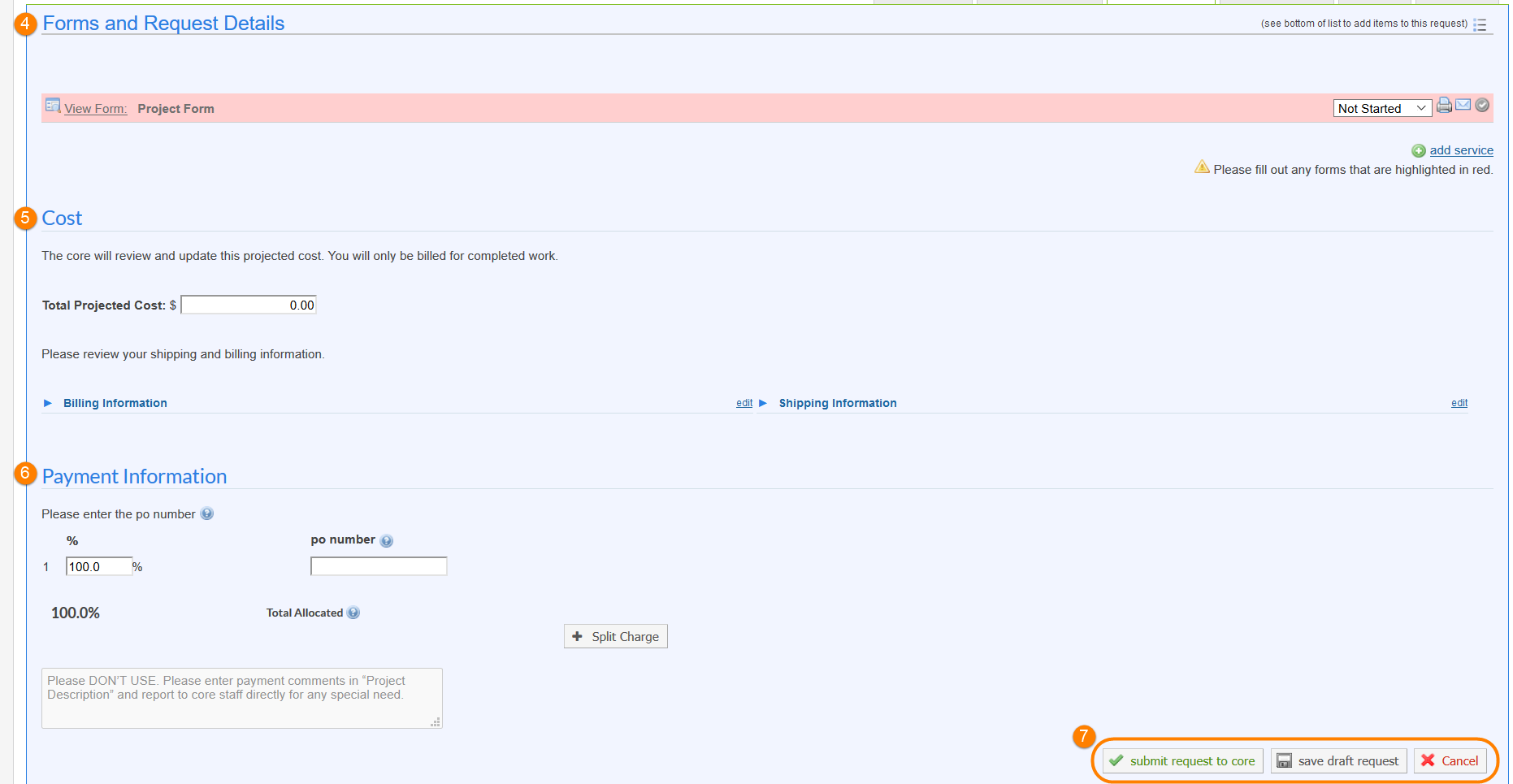1513x784 pixels.
Task: Edit the Shipping Information
Action: click(x=1459, y=403)
